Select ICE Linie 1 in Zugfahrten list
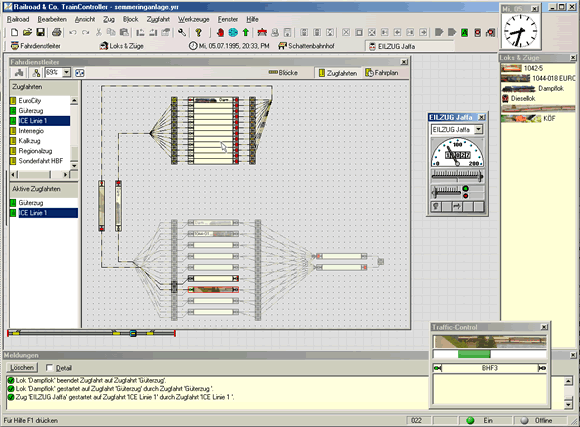 (x=44, y=121)
